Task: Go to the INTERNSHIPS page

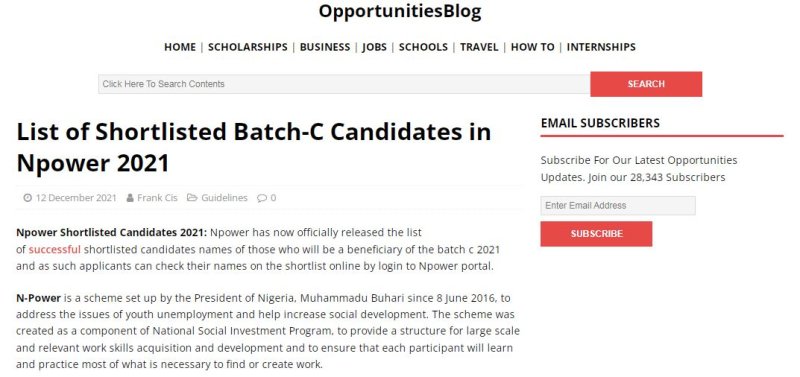Action: (x=601, y=47)
